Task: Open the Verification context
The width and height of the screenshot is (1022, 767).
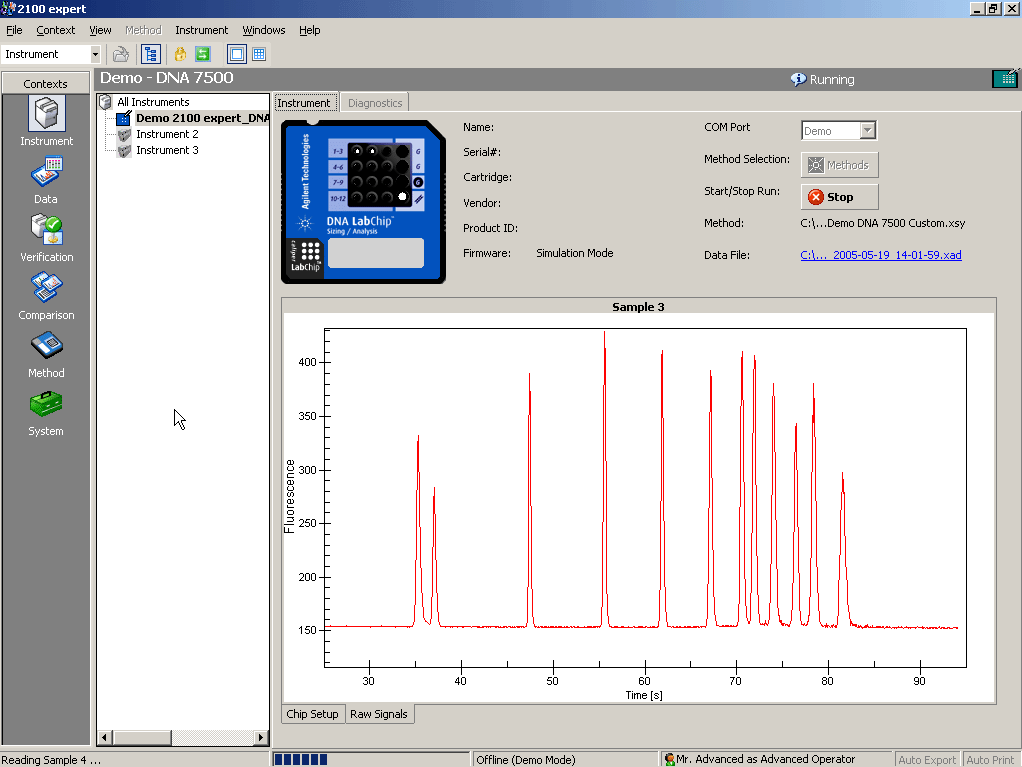Action: tap(46, 239)
